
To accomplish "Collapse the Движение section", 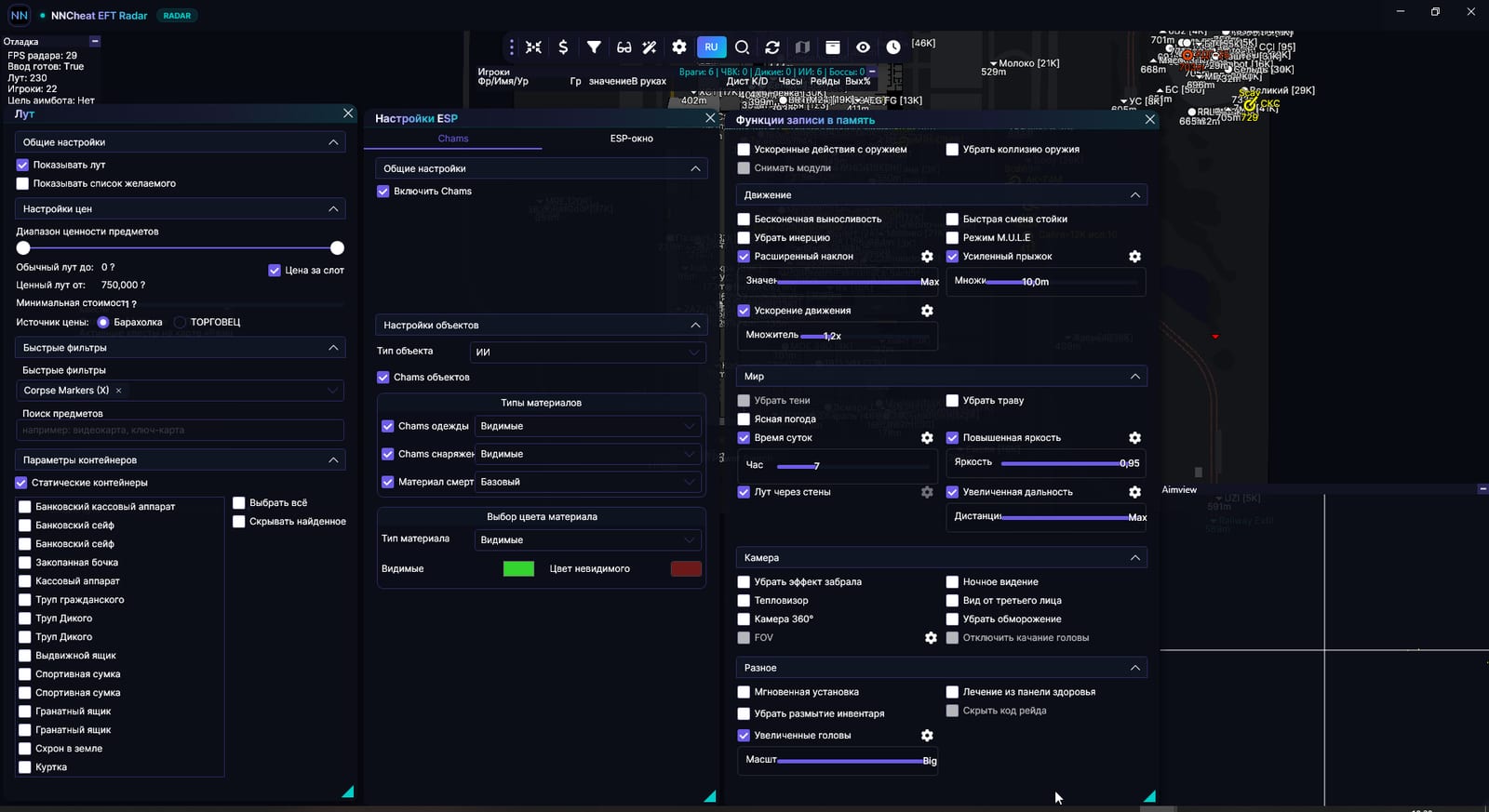I will (x=1134, y=195).
